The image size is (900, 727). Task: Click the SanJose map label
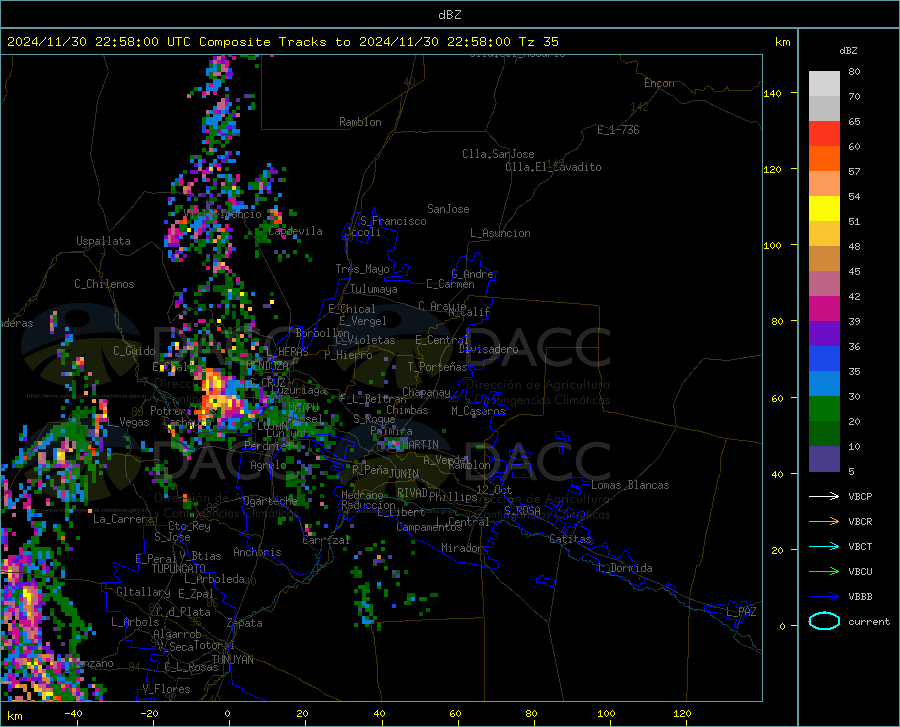click(448, 209)
